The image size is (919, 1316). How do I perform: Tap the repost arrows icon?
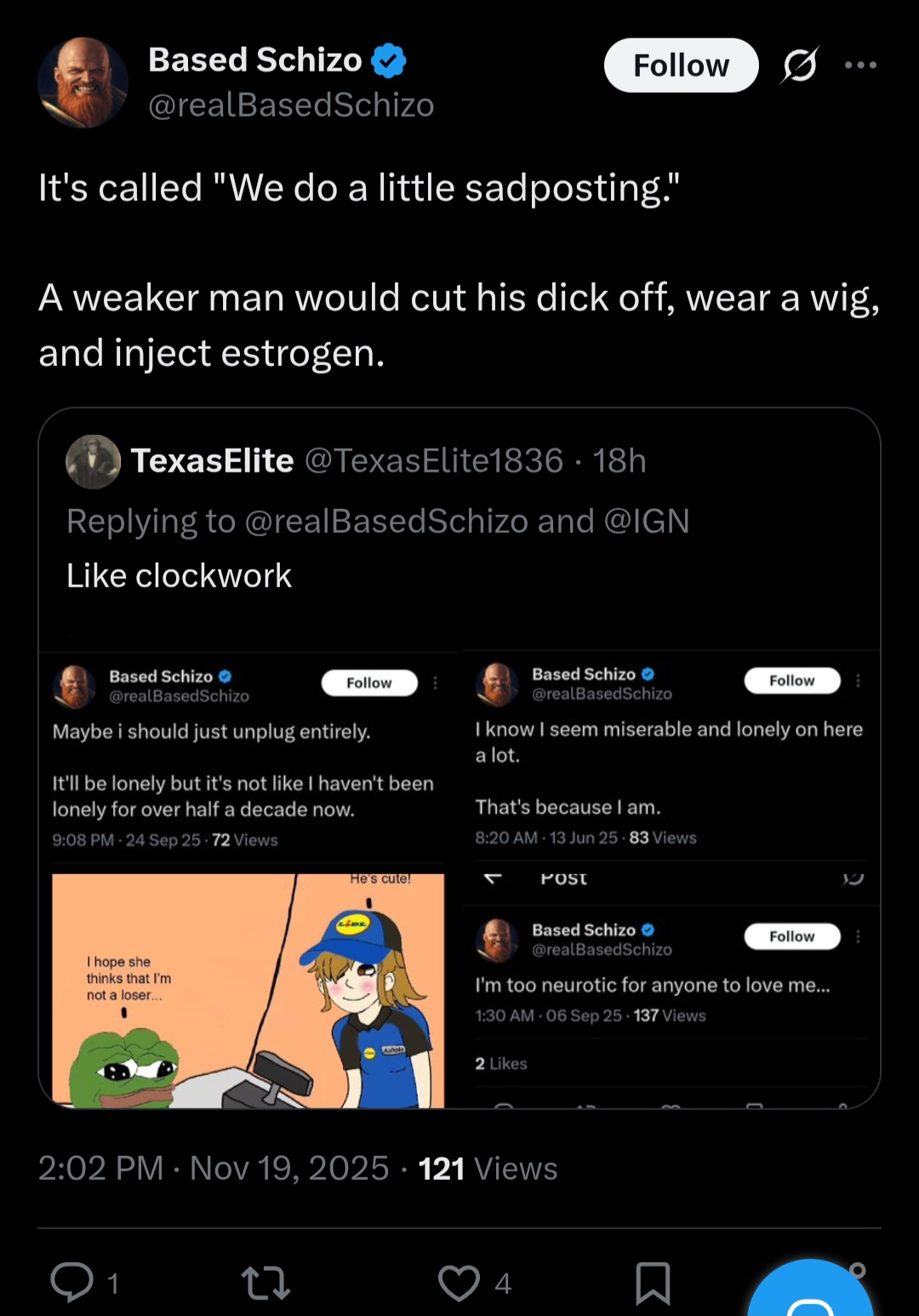click(x=265, y=1283)
